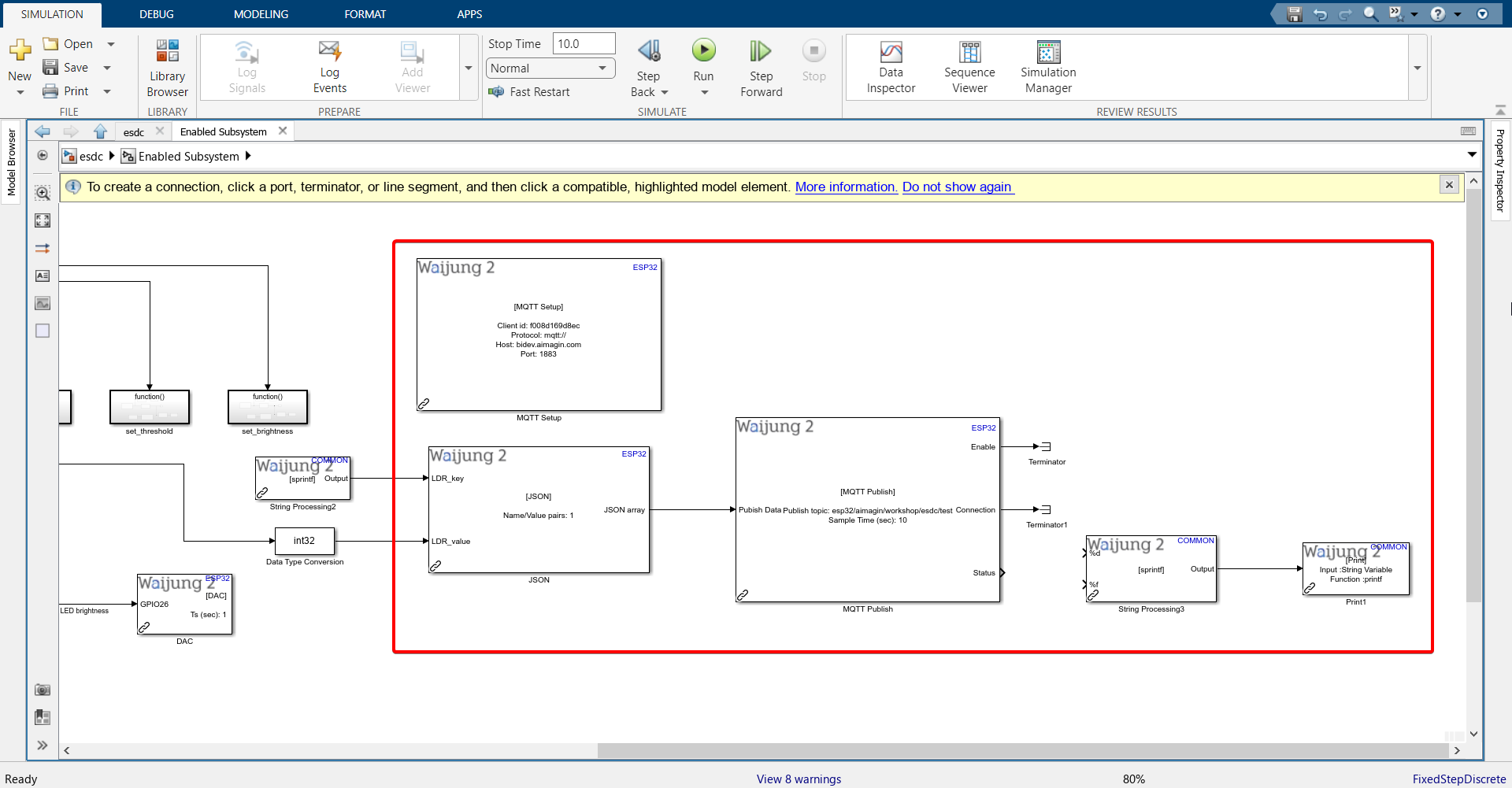Click the Stop Time input field
This screenshot has height=788, width=1512.
click(584, 44)
